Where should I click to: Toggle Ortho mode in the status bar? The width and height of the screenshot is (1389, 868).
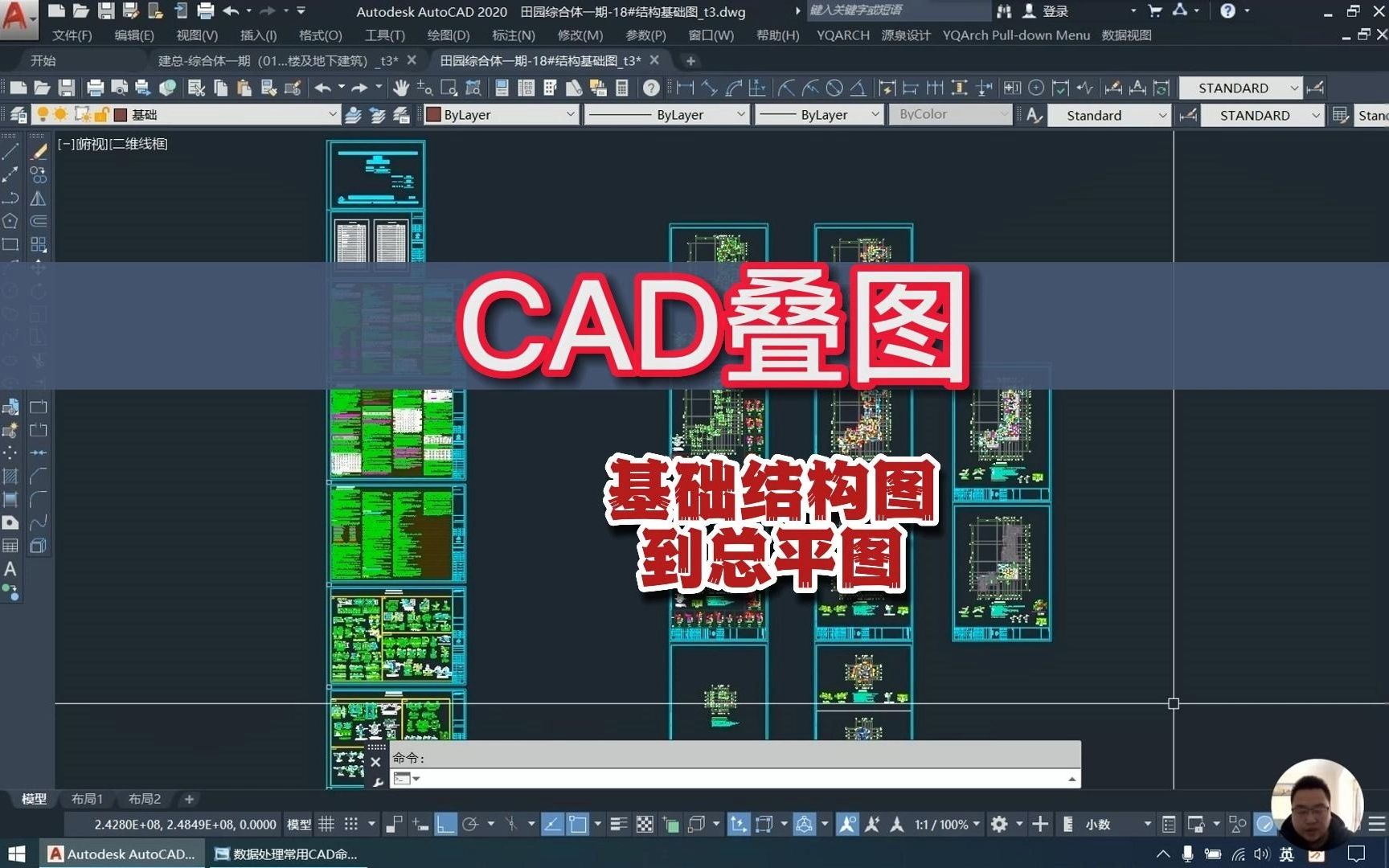[x=445, y=825]
